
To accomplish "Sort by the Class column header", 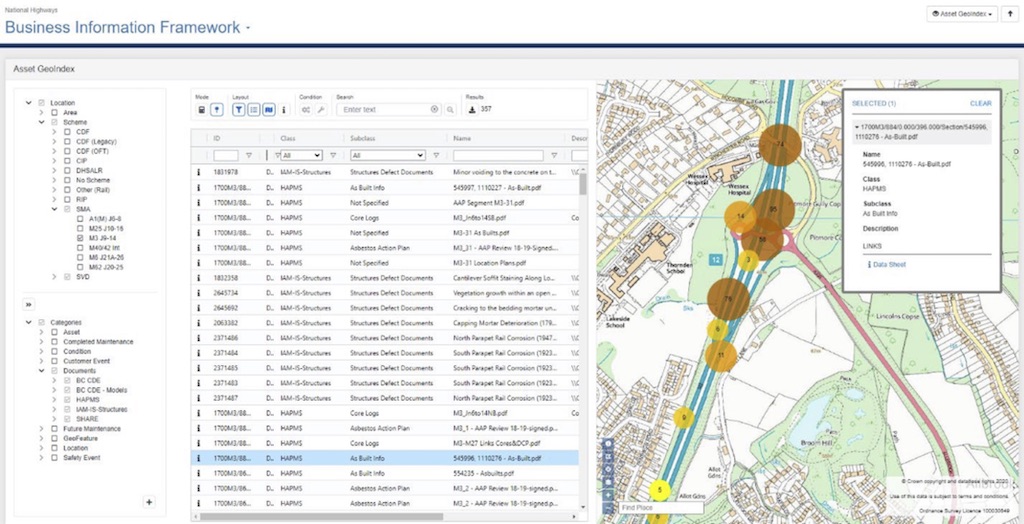I will (287, 139).
